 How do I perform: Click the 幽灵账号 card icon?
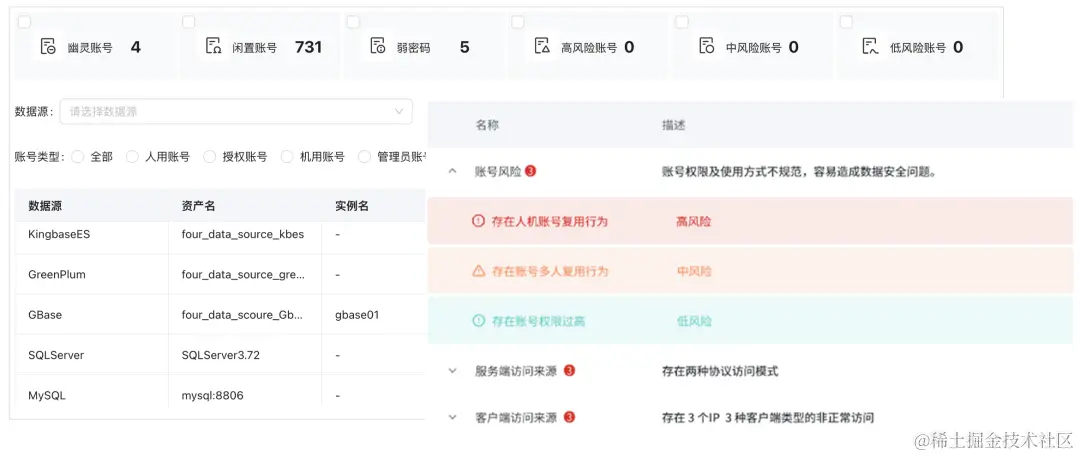click(x=48, y=47)
